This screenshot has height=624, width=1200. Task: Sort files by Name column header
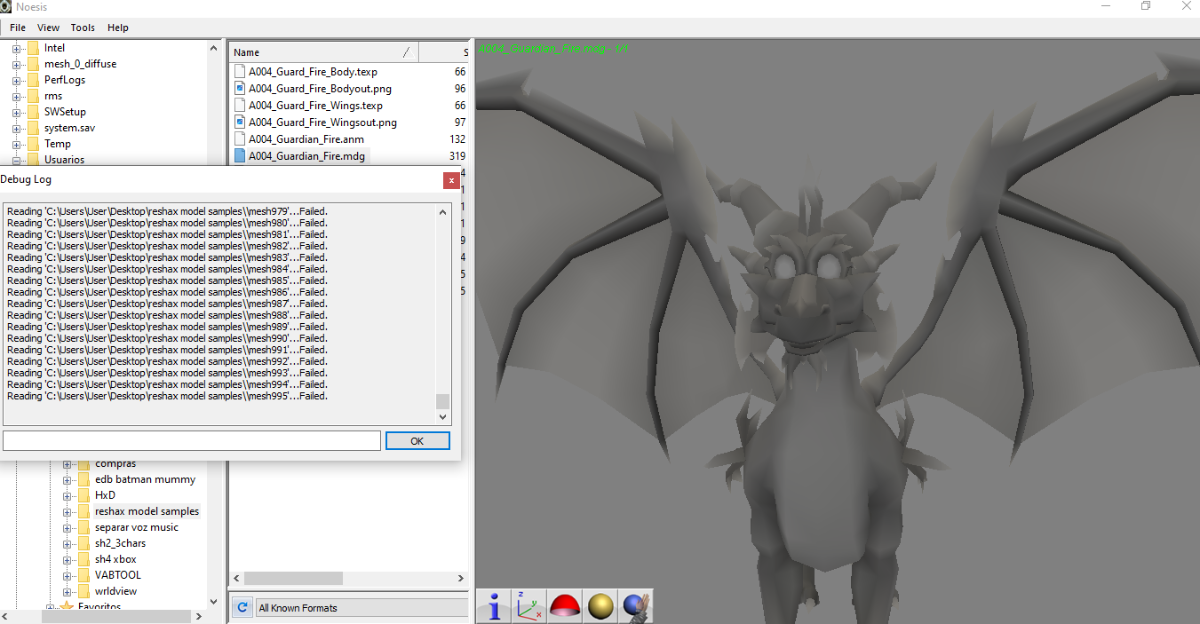coord(324,52)
